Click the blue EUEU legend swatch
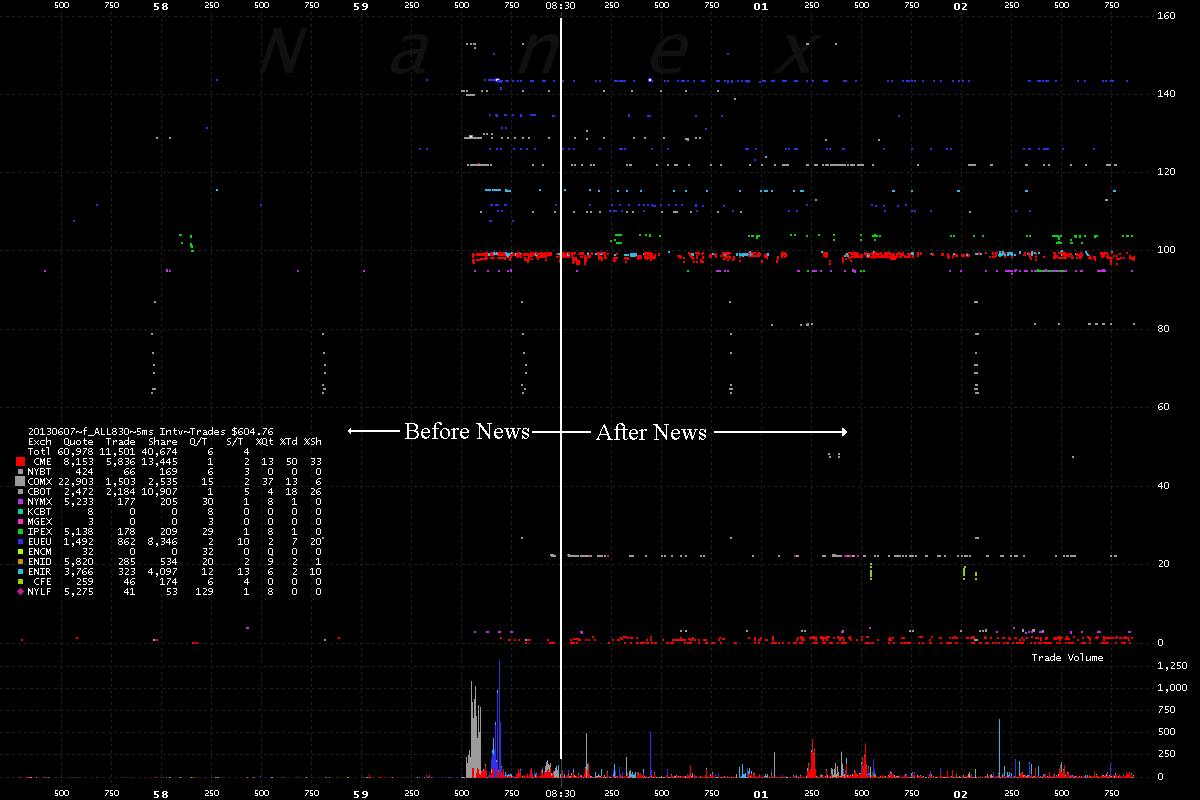Viewport: 1200px width, 800px height. coord(20,541)
